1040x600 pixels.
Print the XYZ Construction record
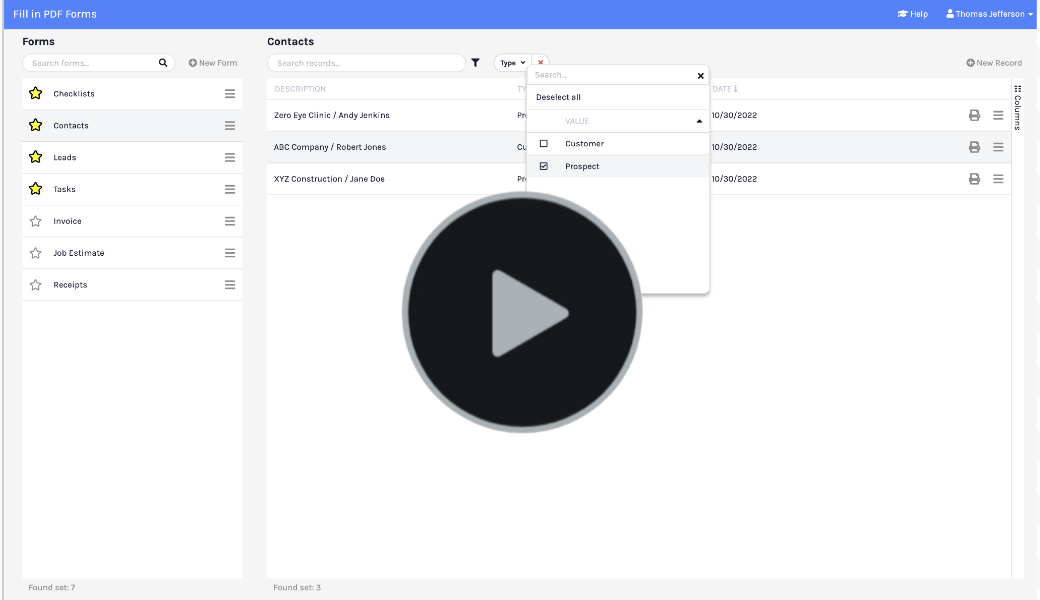coord(974,179)
